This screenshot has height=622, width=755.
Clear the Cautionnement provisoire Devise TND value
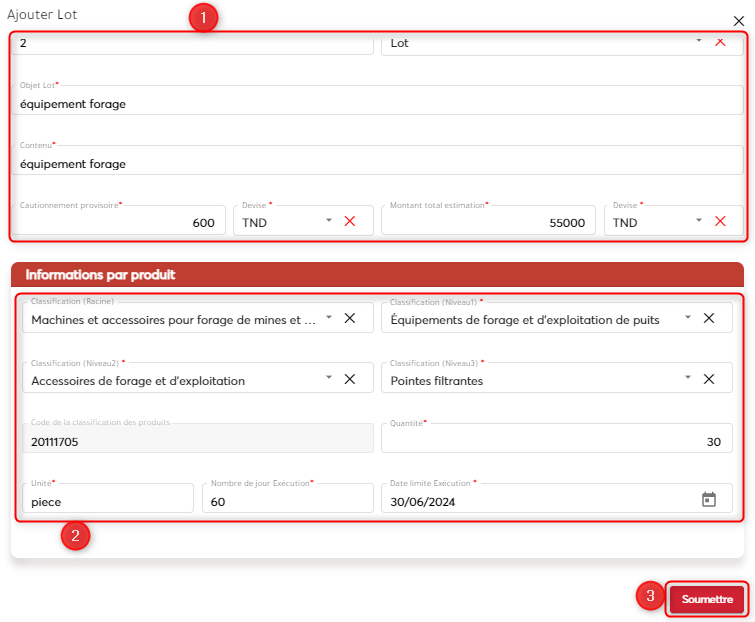point(350,221)
